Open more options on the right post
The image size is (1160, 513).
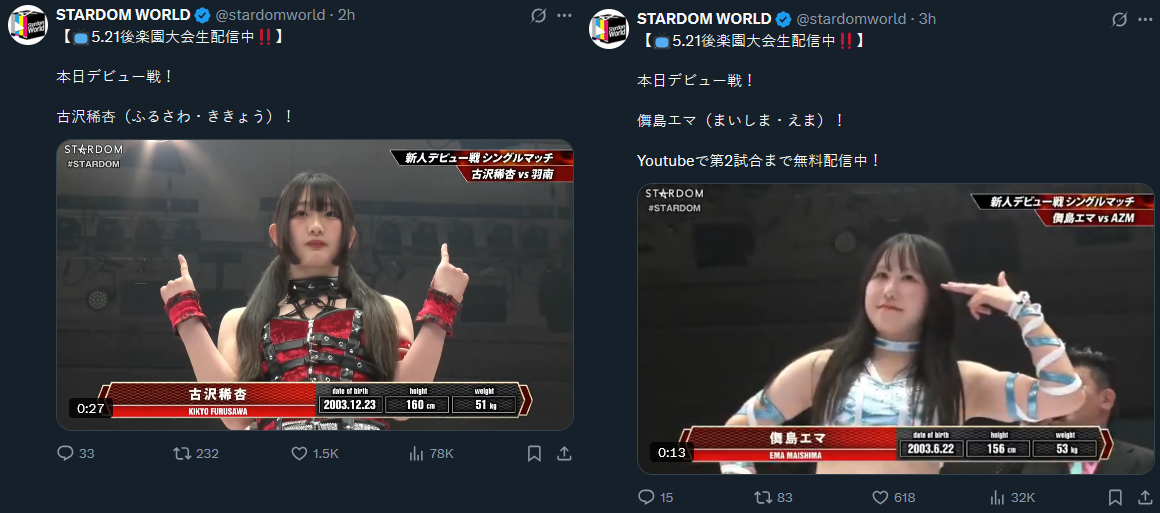(x=1144, y=19)
